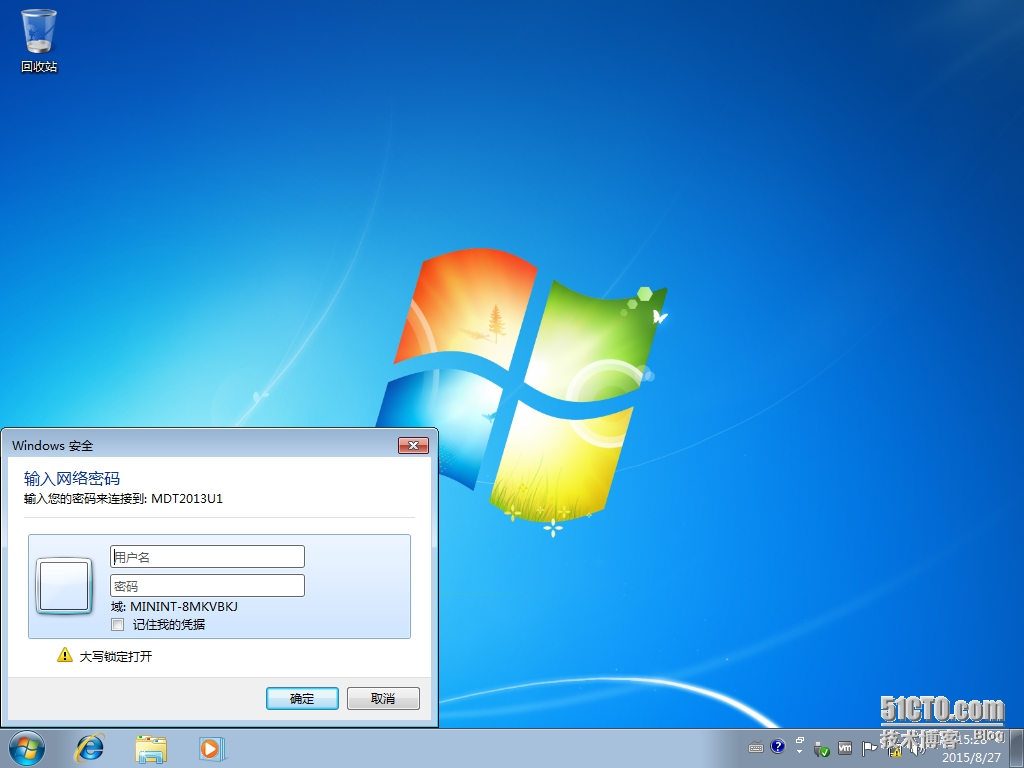Click the 域: MININT-8MKVBKJ domain text
This screenshot has height=768, width=1024.
tap(174, 606)
